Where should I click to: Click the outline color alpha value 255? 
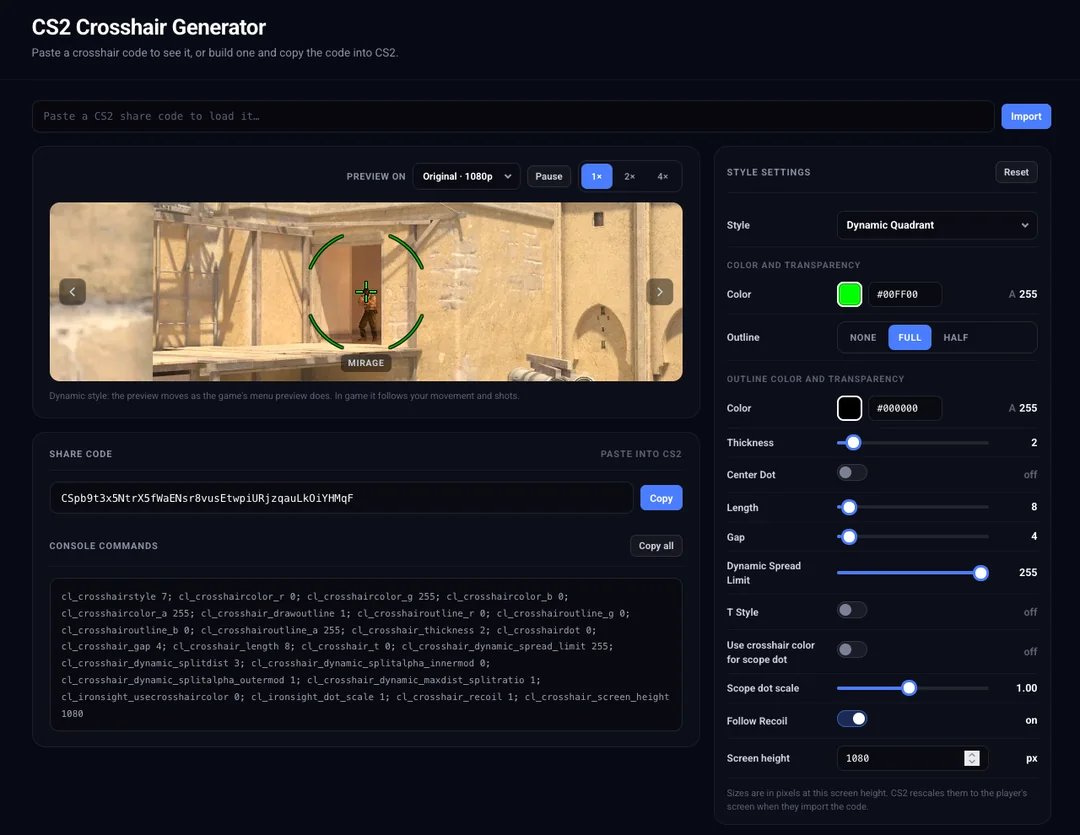1028,408
